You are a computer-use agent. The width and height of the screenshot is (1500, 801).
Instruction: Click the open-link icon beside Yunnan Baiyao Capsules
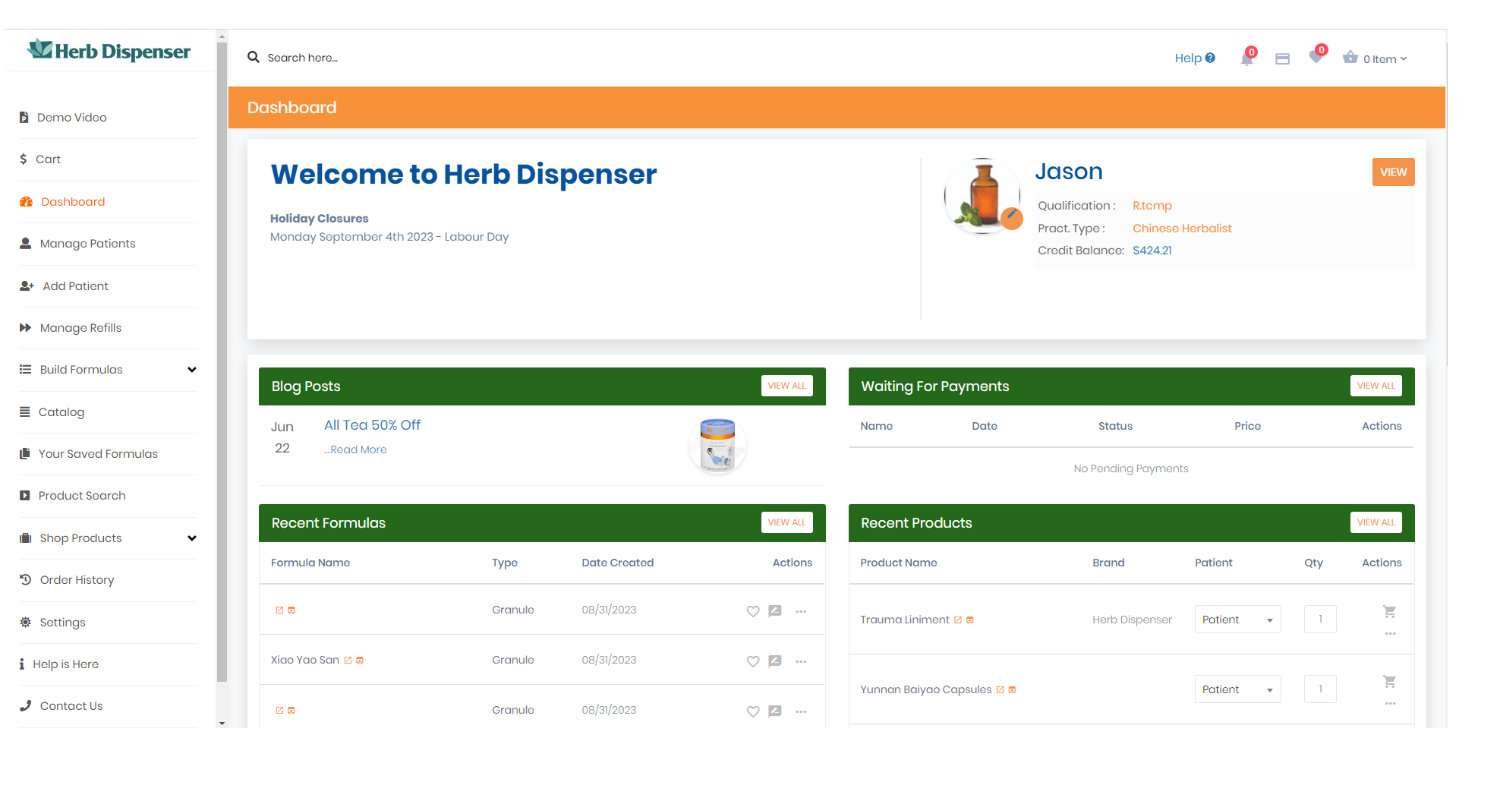[x=1000, y=690]
